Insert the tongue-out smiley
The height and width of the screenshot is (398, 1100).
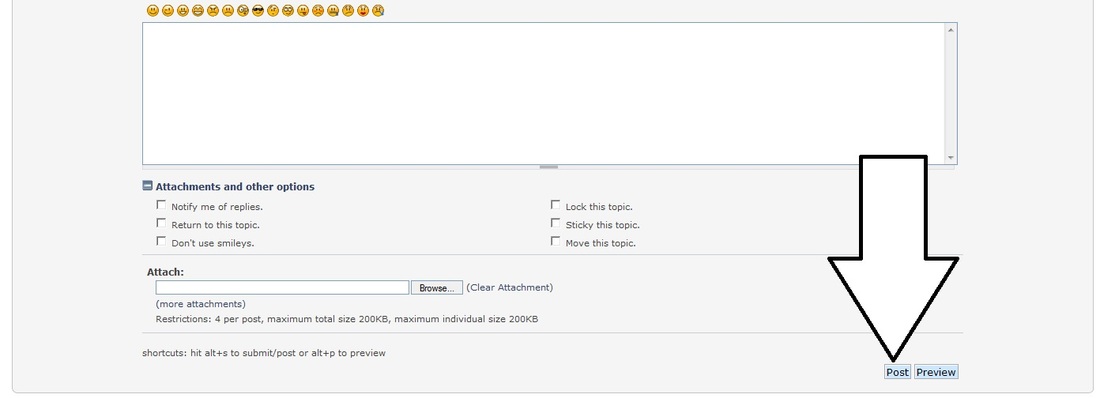point(303,11)
